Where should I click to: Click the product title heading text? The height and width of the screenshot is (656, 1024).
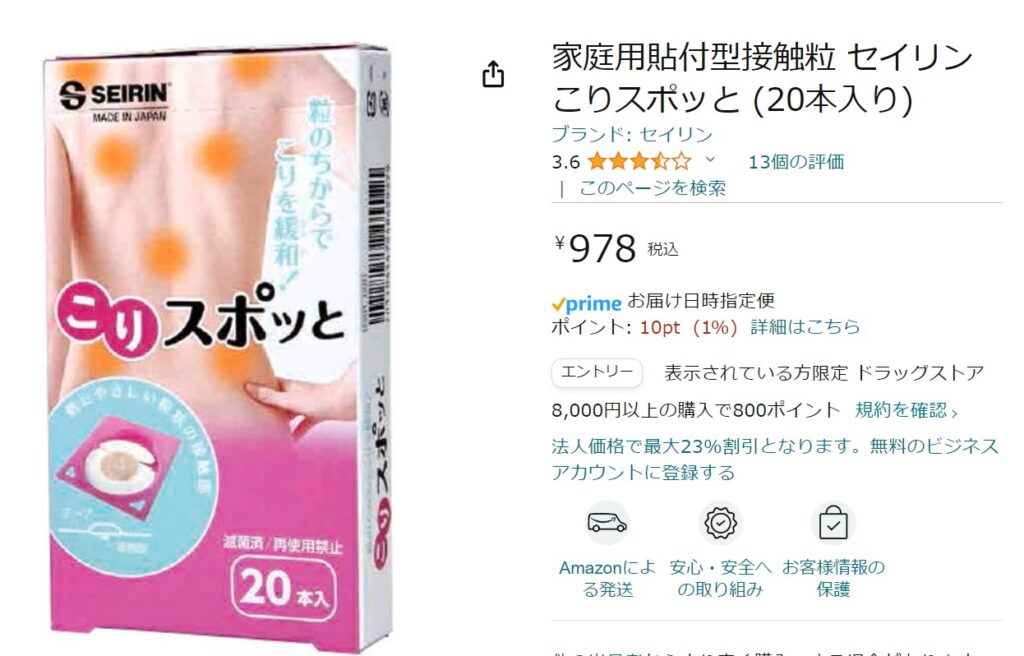[x=763, y=78]
